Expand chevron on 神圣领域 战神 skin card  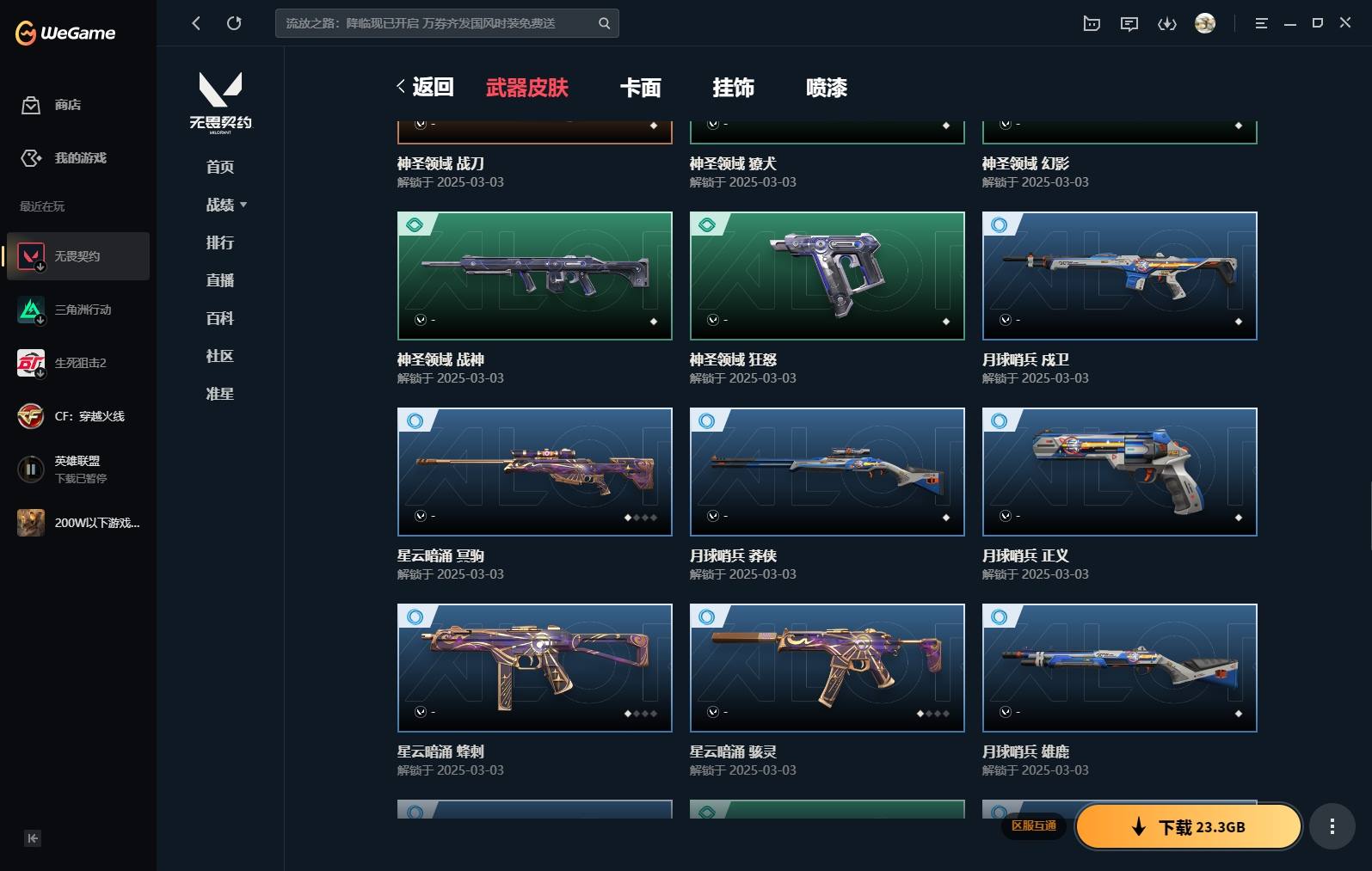click(x=421, y=320)
